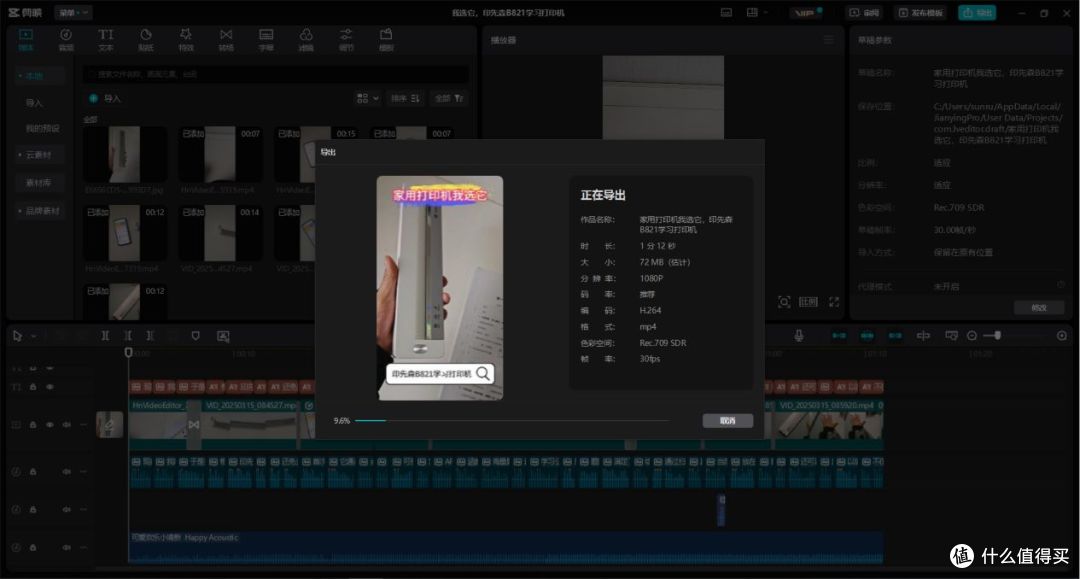Click the timeline playhead marker
Image resolution: width=1080 pixels, height=579 pixels.
pos(128,352)
